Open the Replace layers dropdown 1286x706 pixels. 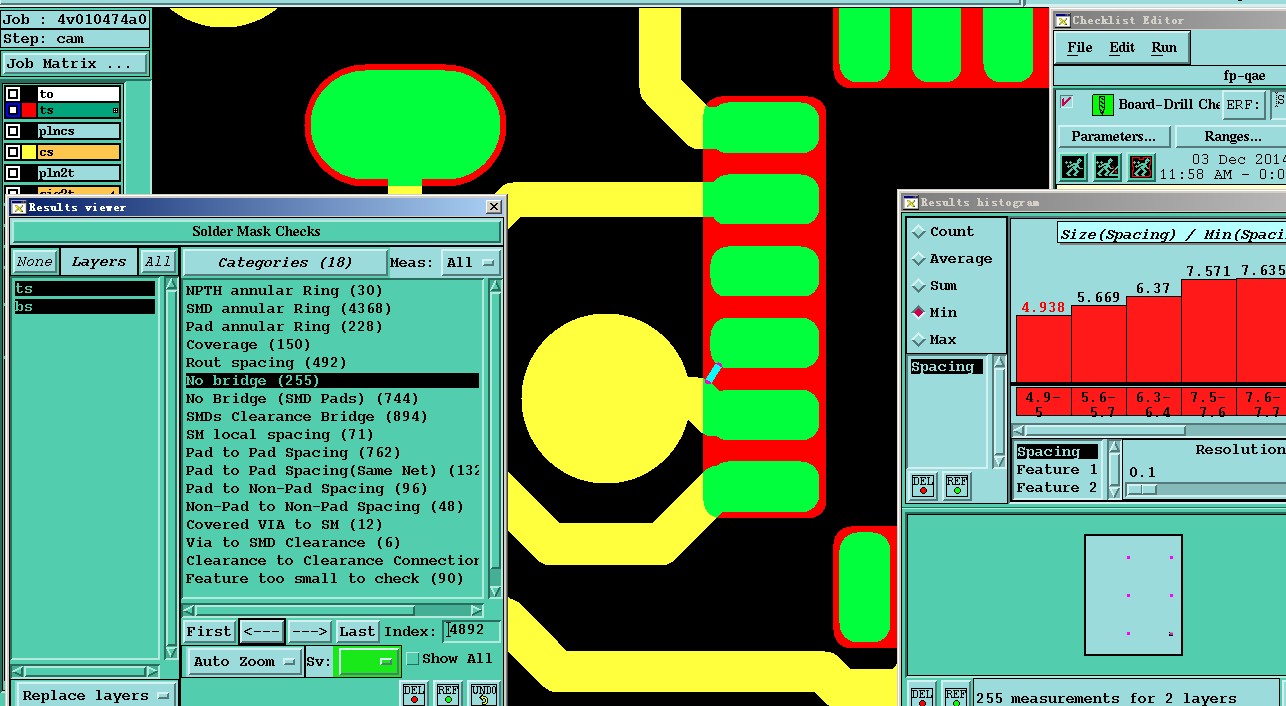95,695
